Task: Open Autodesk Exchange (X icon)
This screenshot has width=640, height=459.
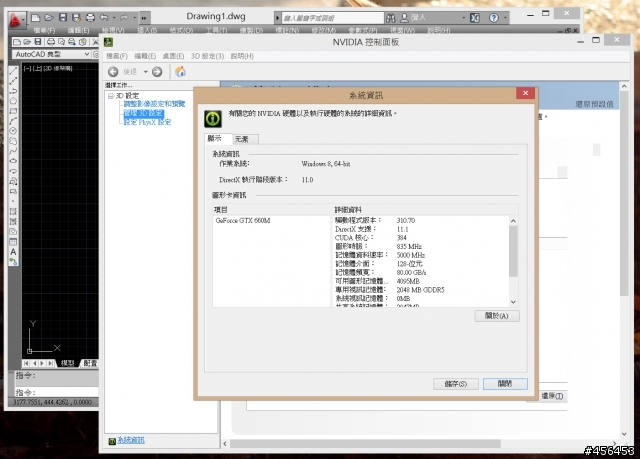Action: [475, 18]
